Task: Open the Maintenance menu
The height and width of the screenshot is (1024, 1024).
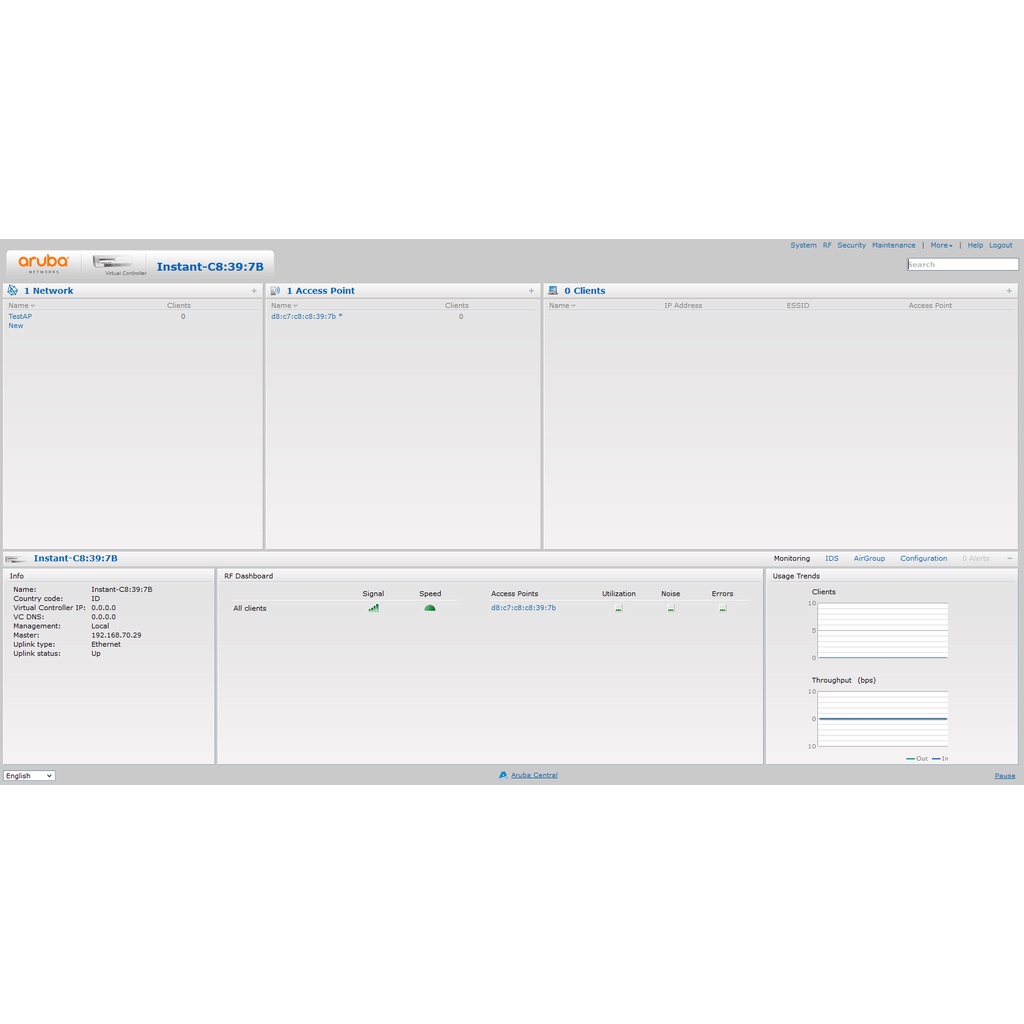Action: pyautogui.click(x=893, y=246)
